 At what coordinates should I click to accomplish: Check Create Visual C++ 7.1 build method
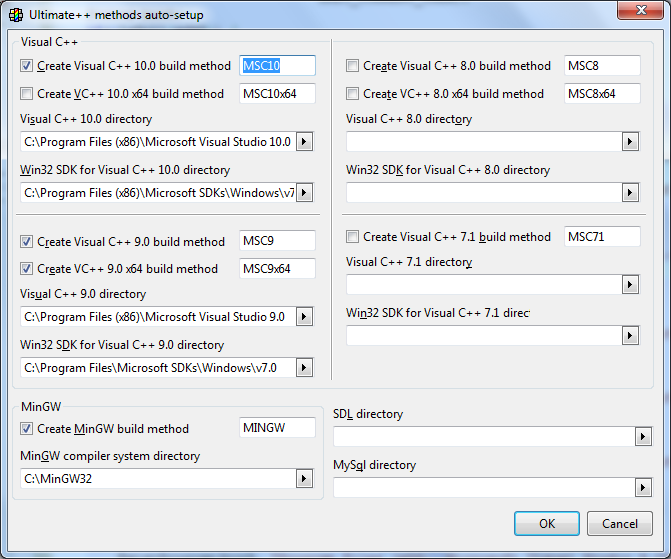353,237
